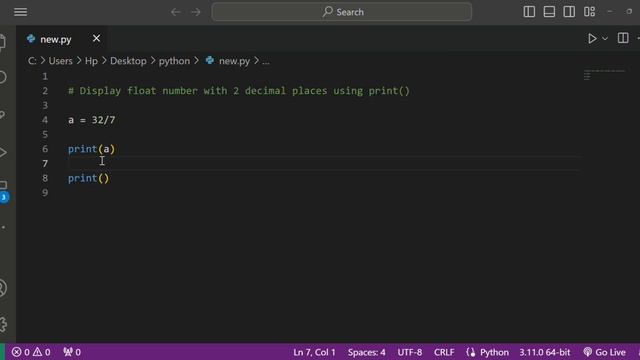The width and height of the screenshot is (640, 360).
Task: Click the comment text on line 2
Action: click(239, 91)
